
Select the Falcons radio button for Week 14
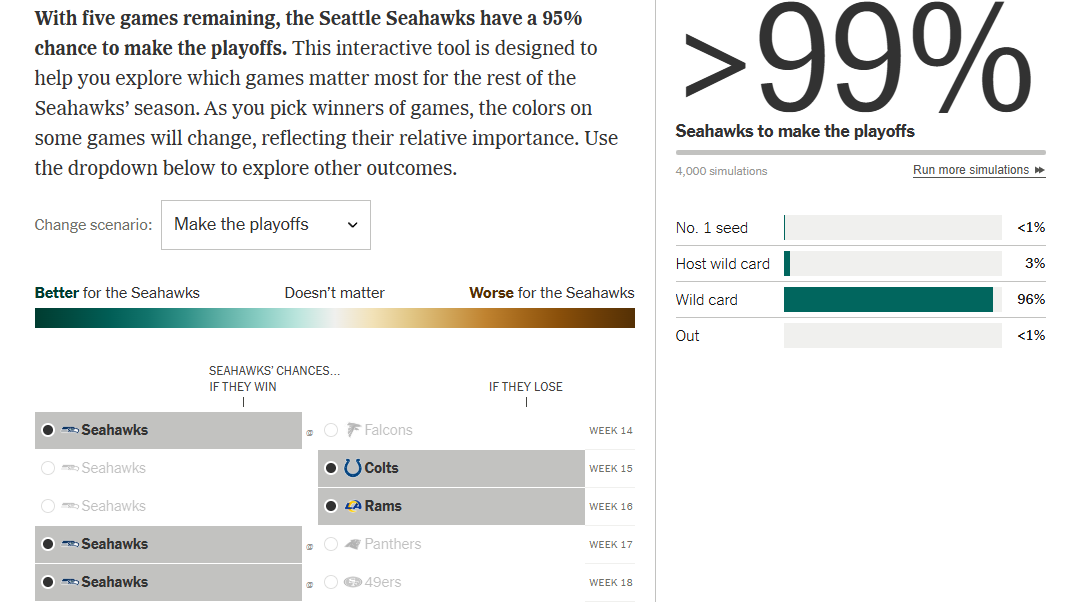[x=331, y=430]
